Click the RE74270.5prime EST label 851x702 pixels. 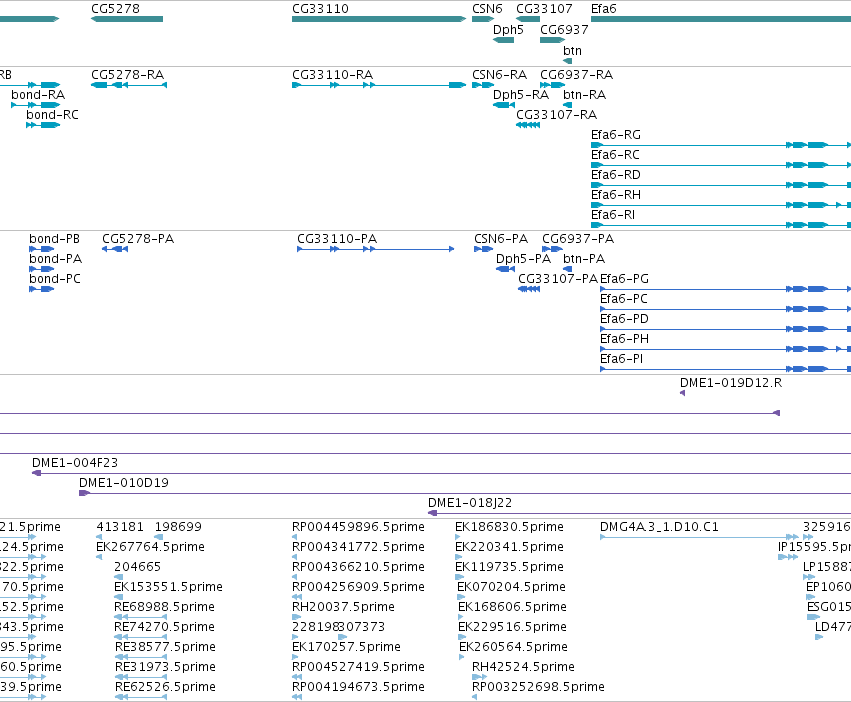tap(164, 627)
